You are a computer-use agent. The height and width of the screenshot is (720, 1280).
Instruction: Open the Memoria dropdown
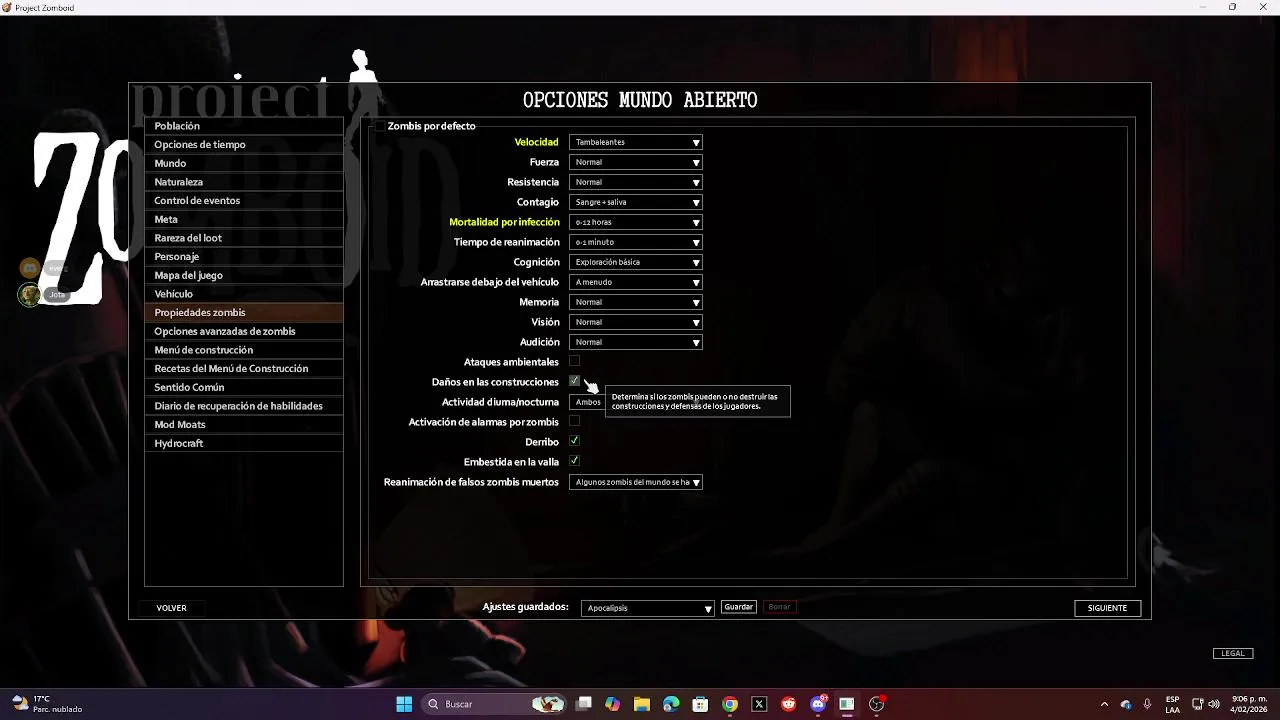(x=636, y=302)
